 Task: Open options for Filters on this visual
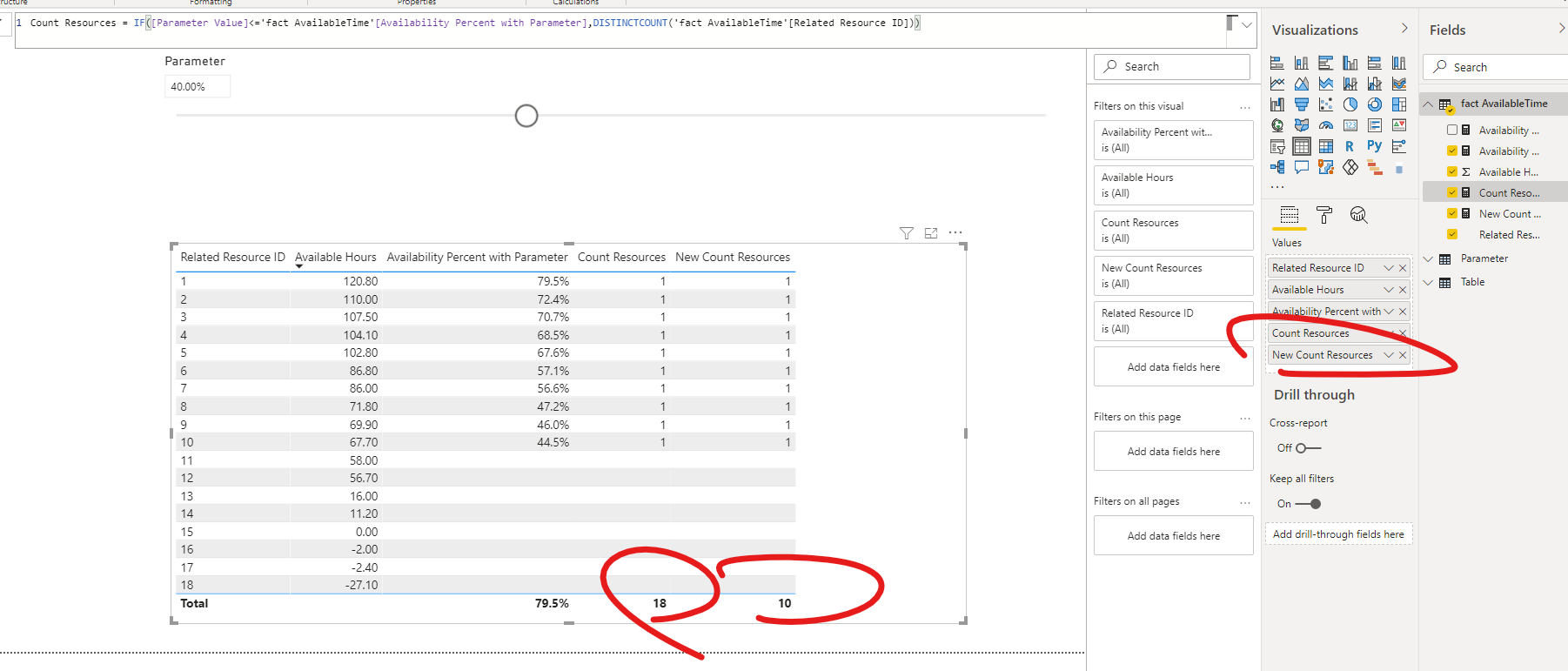(x=1245, y=107)
